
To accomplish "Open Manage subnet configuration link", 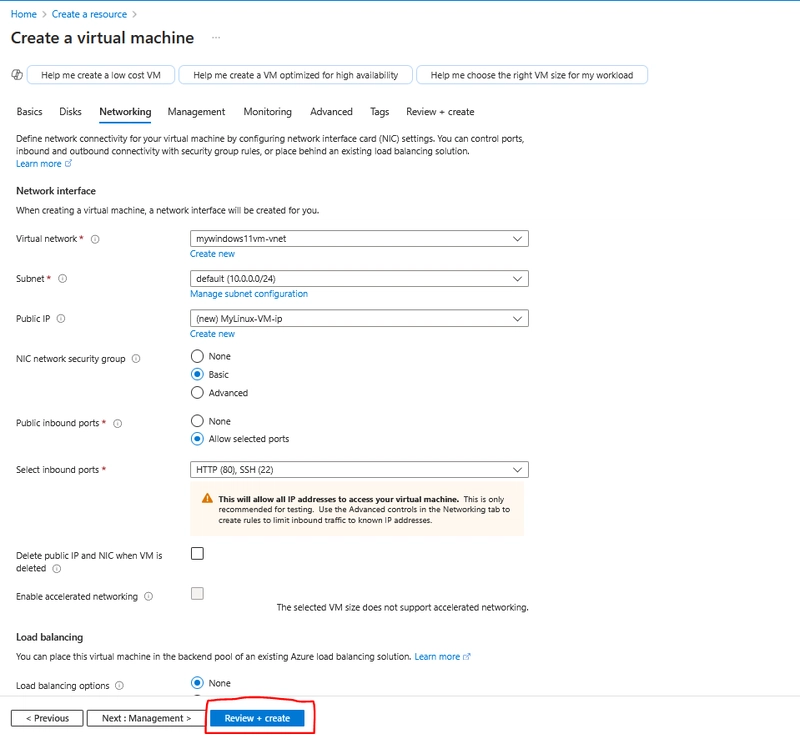I will 249,294.
